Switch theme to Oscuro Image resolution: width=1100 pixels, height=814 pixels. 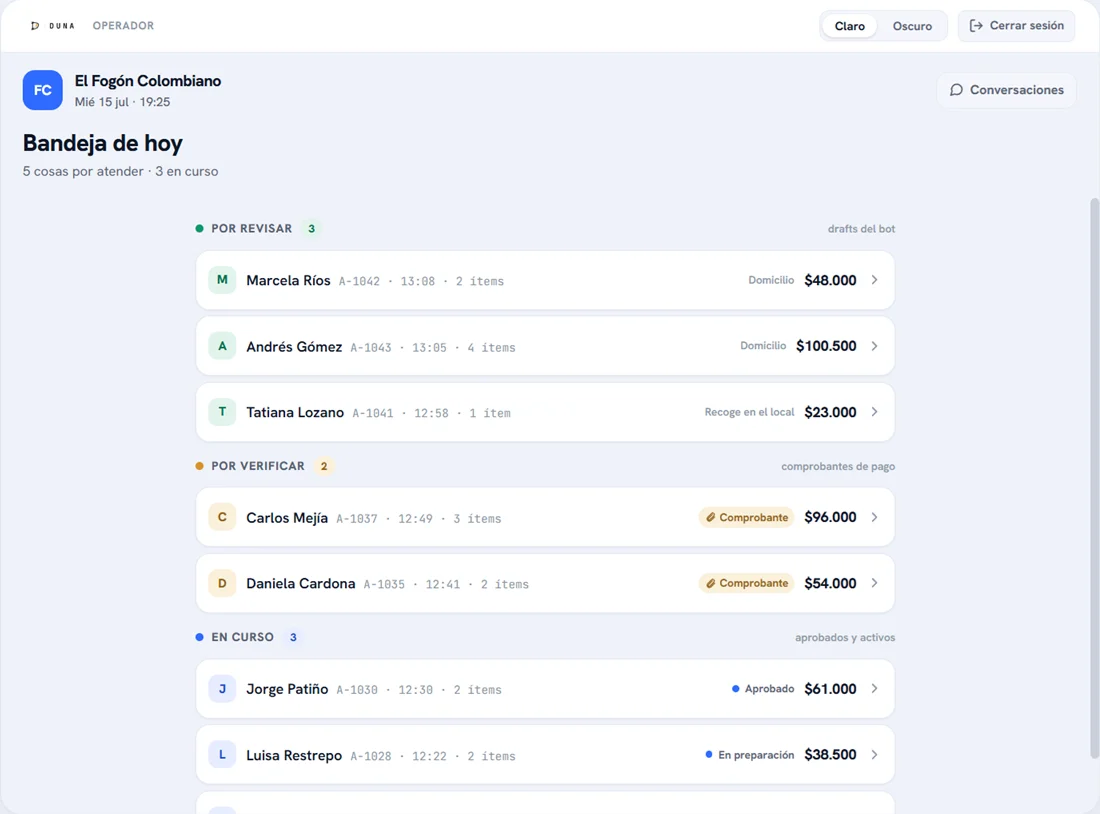912,26
